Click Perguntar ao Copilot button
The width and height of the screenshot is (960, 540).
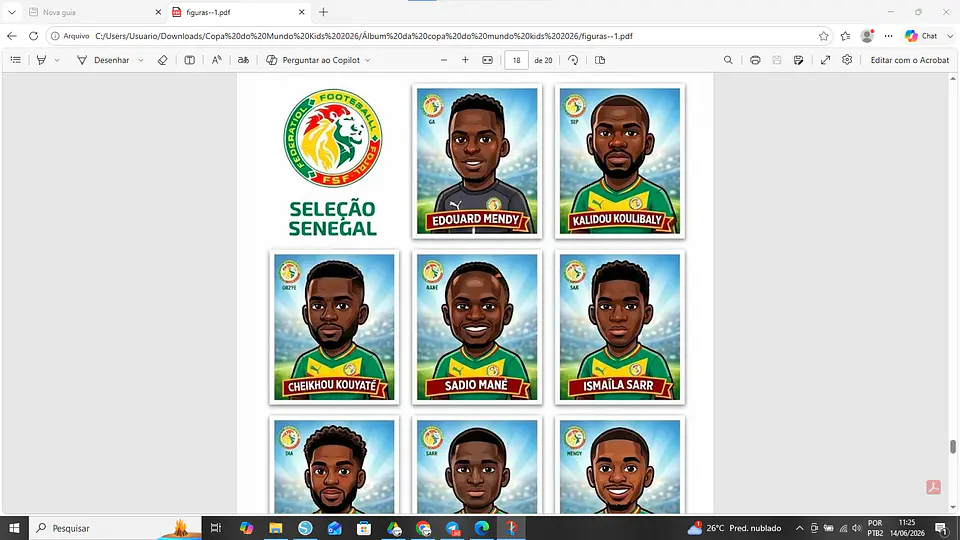point(313,60)
